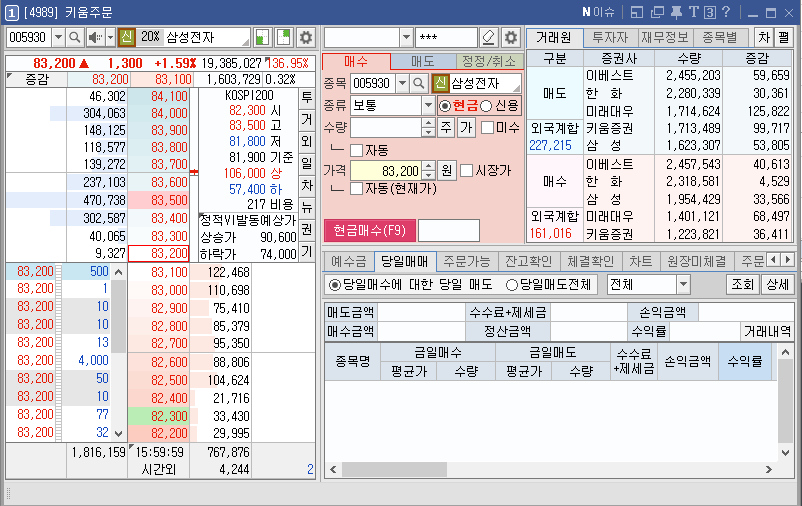The height and width of the screenshot is (506, 802).
Task: Switch to the 매도 sell tab
Action: click(x=422, y=61)
